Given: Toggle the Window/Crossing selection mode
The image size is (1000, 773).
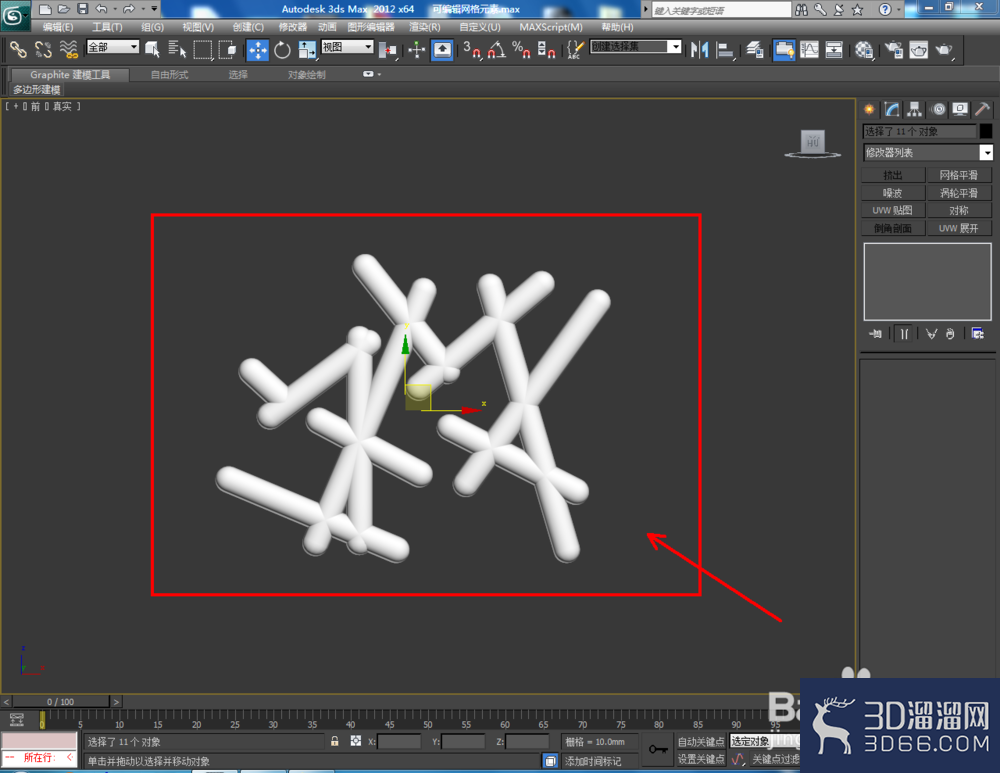Looking at the screenshot, I should 227,49.
